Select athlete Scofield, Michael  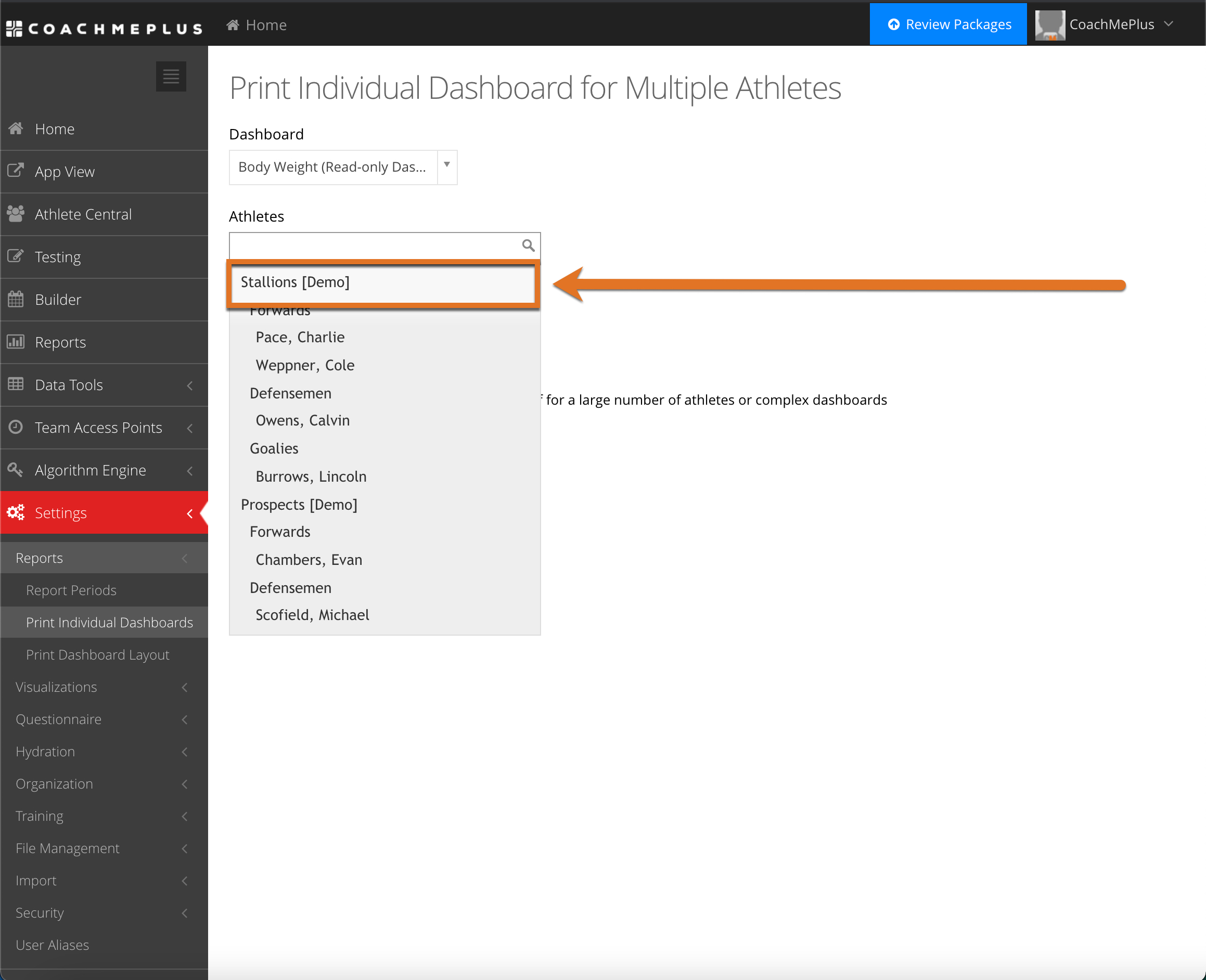point(384,615)
